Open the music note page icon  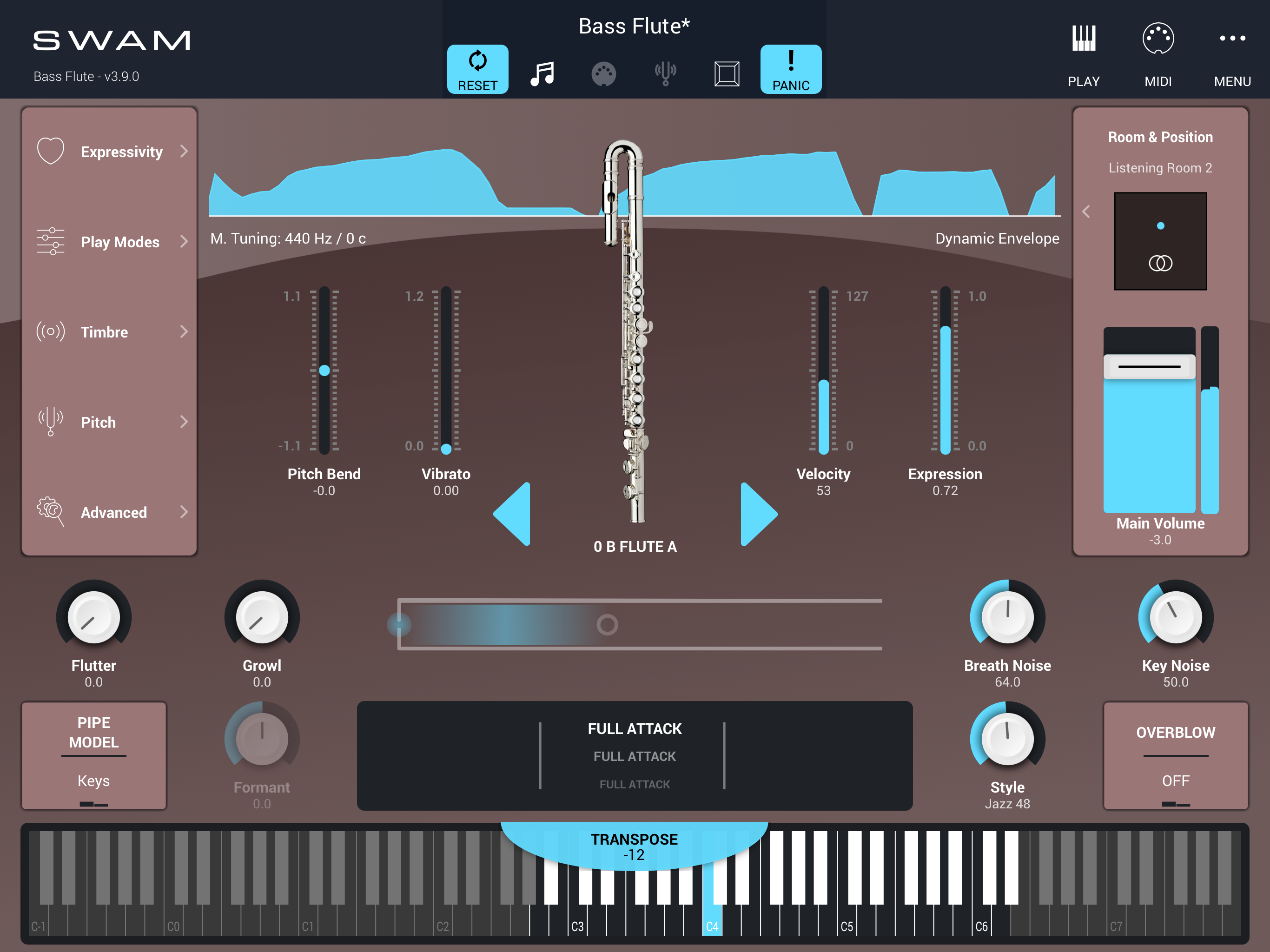point(542,73)
